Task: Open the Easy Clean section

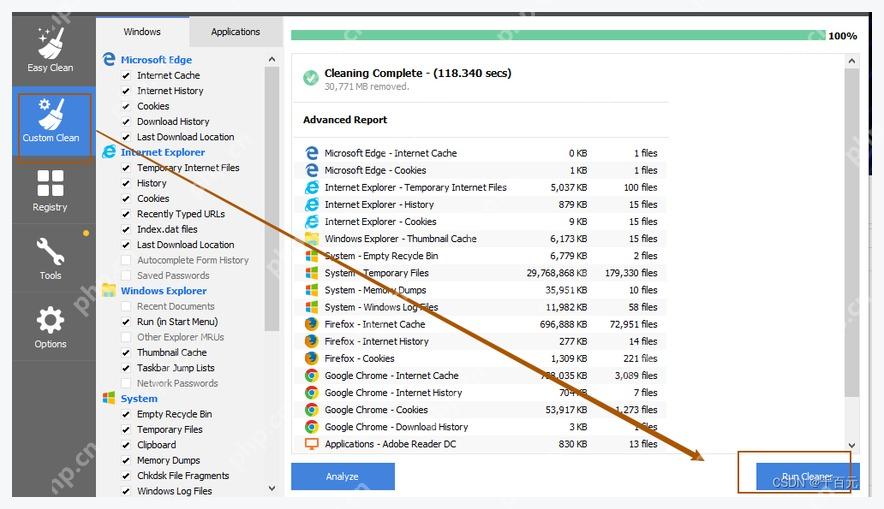Action: 51,51
